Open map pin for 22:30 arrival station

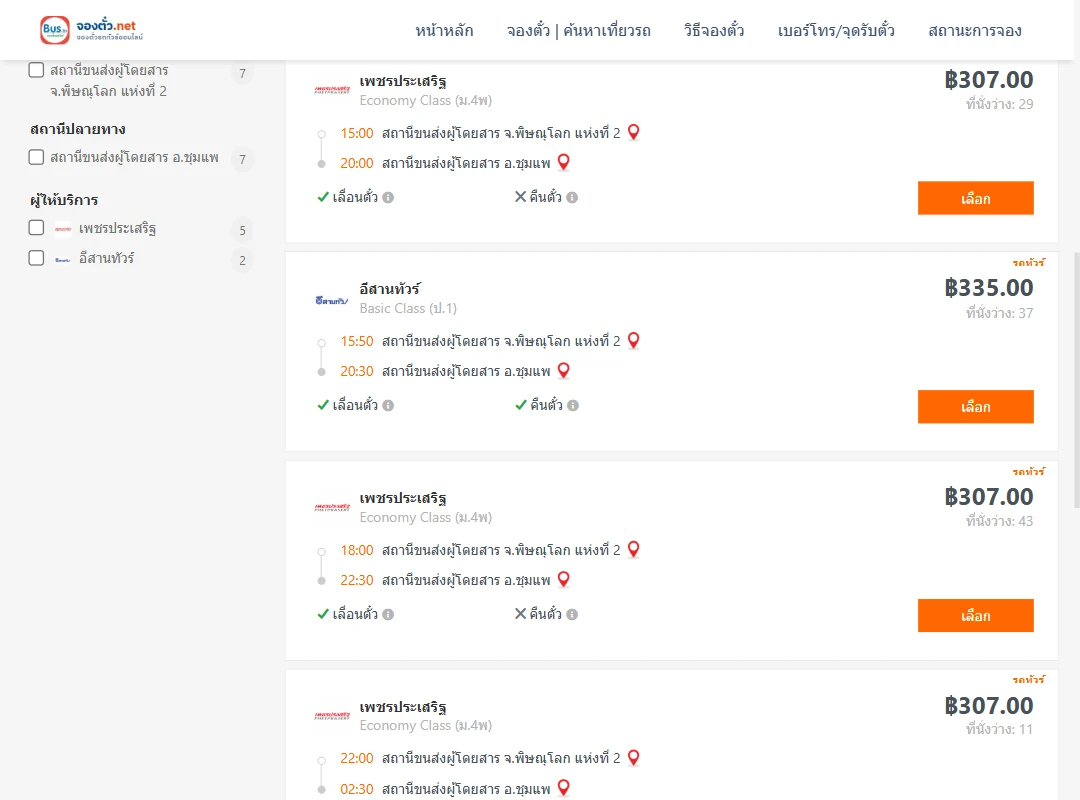563,579
